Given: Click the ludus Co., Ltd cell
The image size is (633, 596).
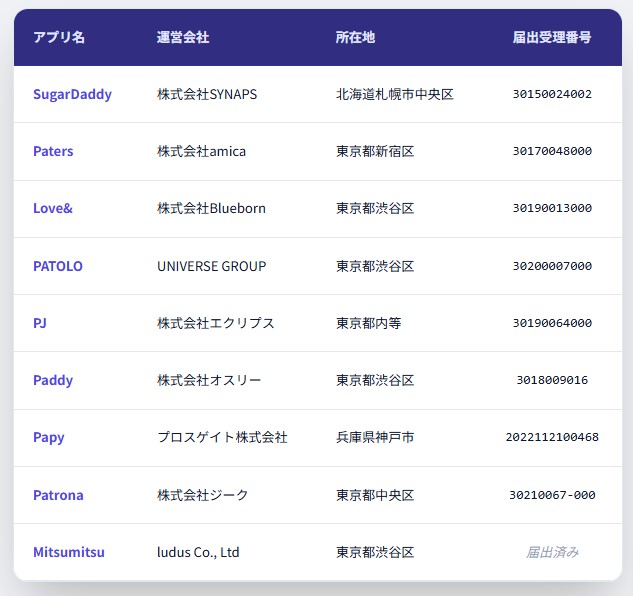Looking at the screenshot, I should 198,552.
